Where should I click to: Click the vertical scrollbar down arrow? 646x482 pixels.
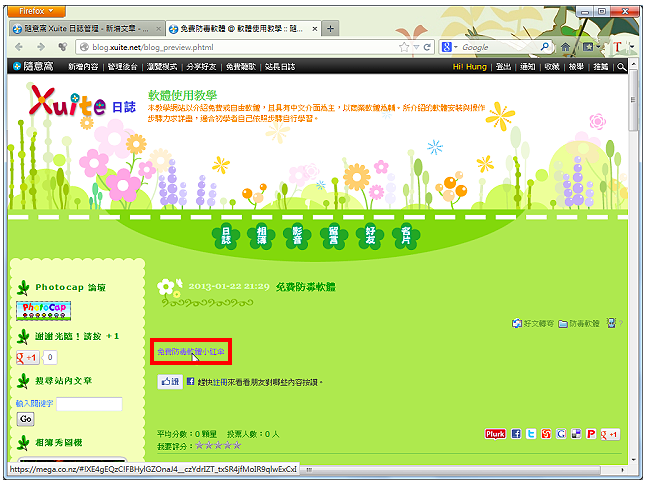click(x=634, y=459)
